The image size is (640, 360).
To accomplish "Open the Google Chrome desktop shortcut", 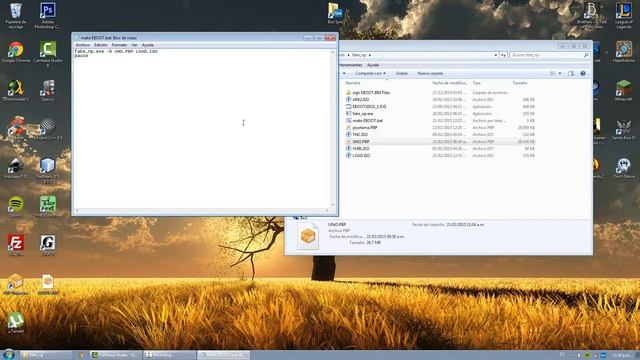I will click(x=16, y=52).
